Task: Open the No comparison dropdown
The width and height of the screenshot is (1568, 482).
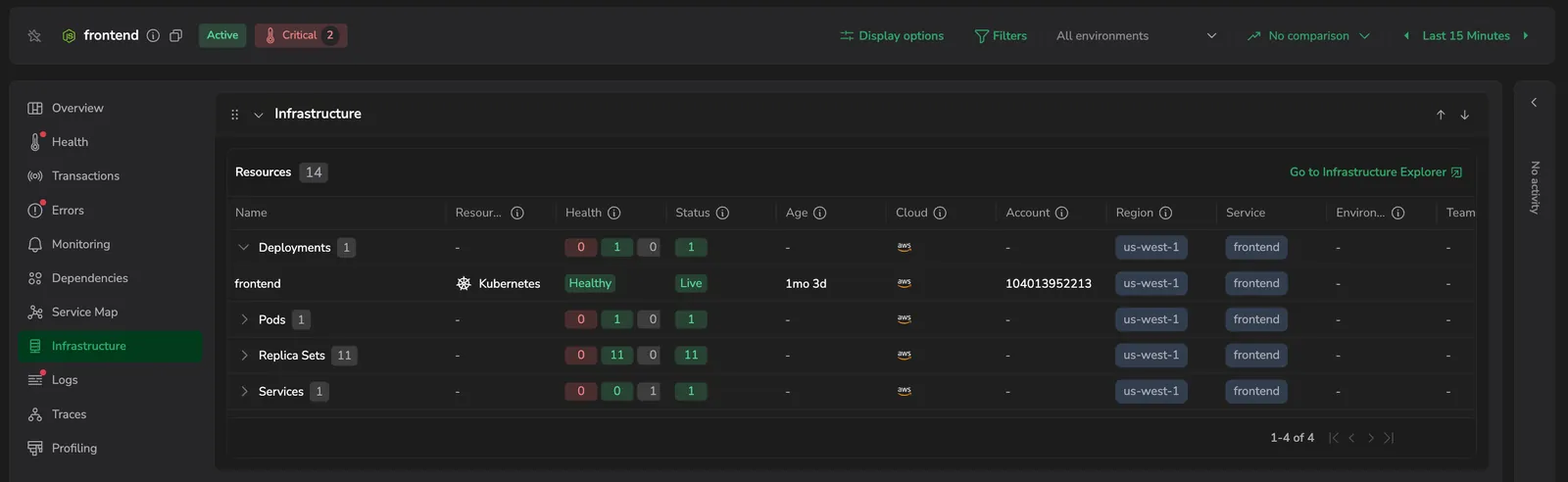Action: [1308, 35]
